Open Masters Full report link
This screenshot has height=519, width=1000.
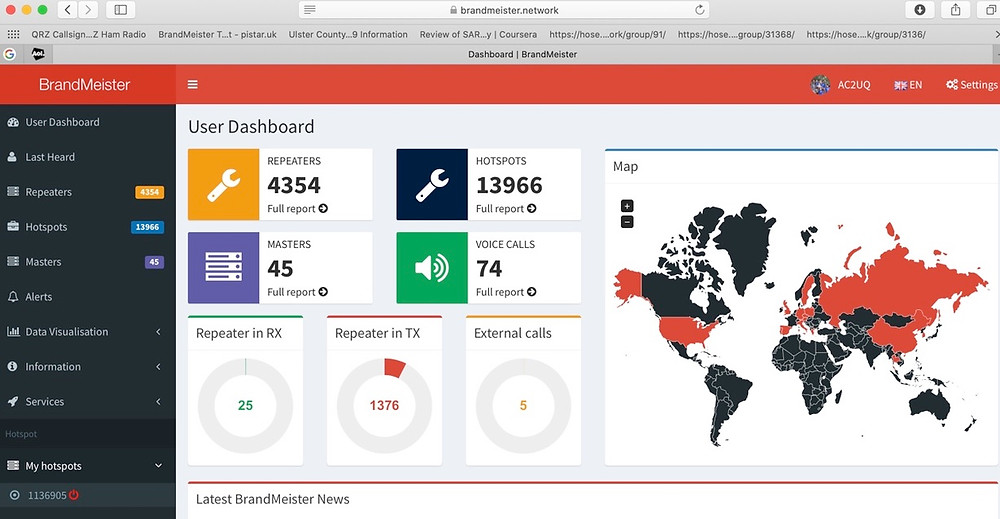[x=297, y=292]
